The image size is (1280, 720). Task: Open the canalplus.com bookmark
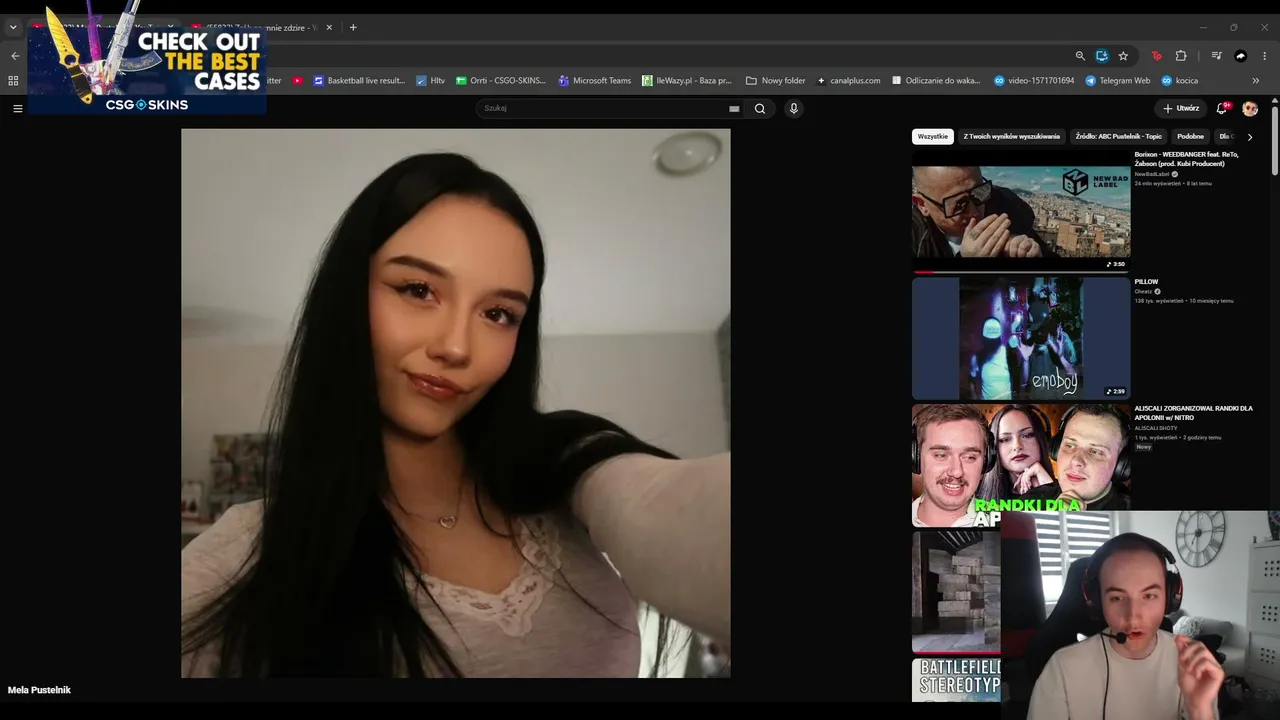coord(849,81)
